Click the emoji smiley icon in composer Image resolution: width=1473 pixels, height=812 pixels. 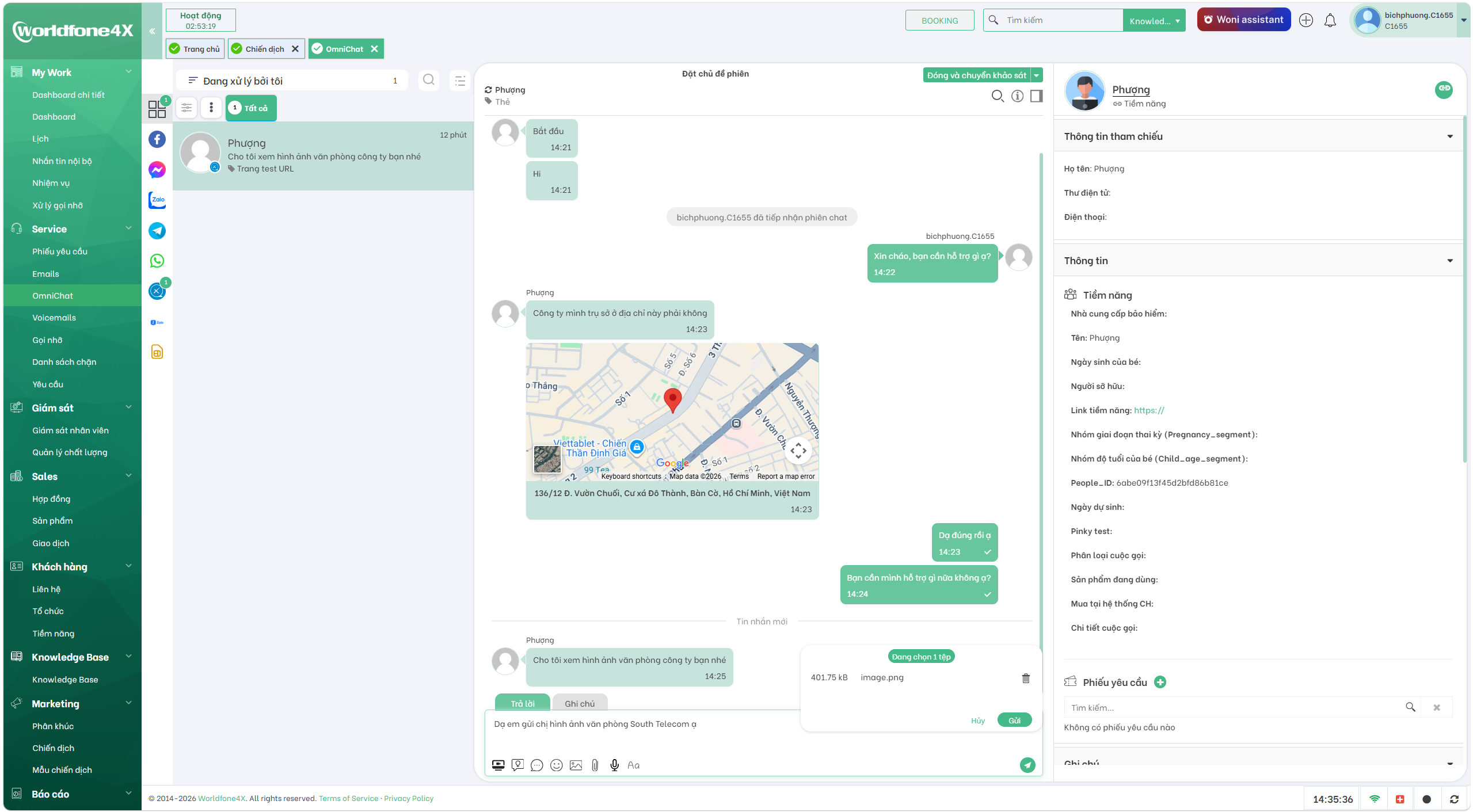tap(556, 765)
